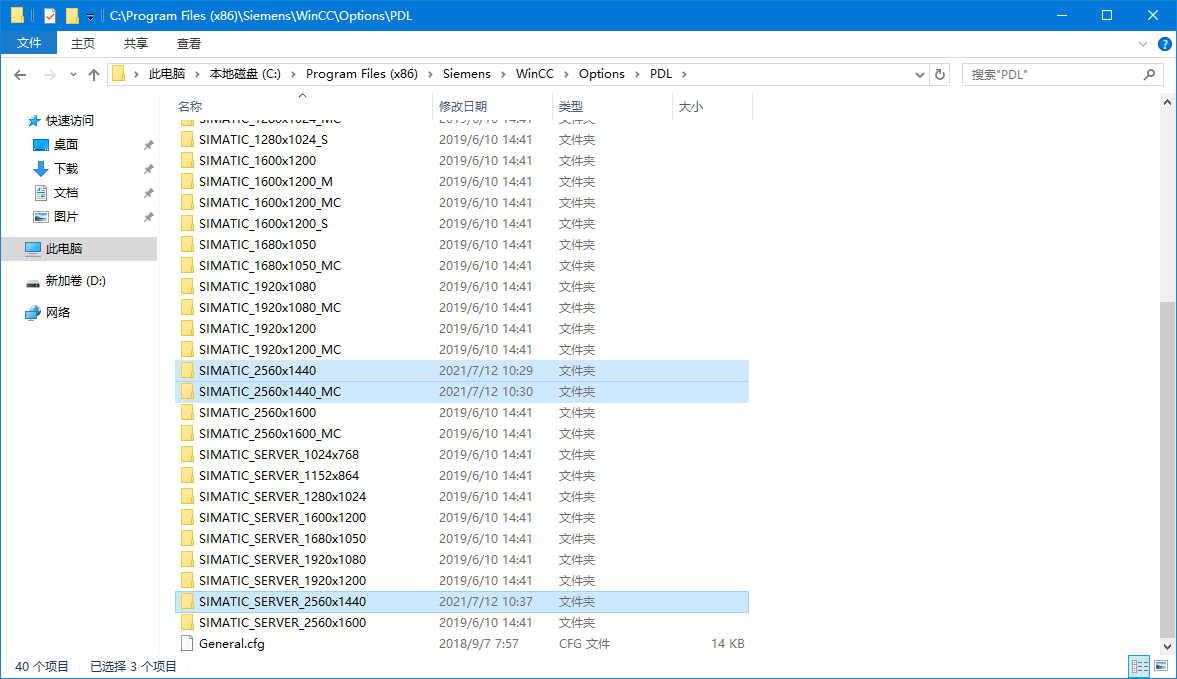Select the General.cfg file
The image size is (1177, 679).
tap(462, 644)
